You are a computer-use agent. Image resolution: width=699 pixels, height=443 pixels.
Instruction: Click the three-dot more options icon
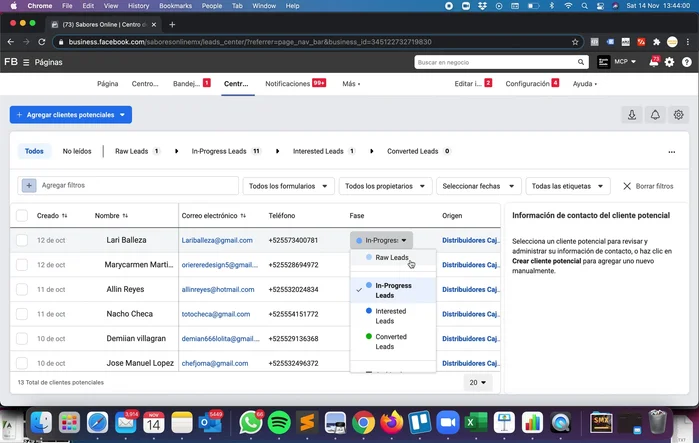(x=671, y=152)
